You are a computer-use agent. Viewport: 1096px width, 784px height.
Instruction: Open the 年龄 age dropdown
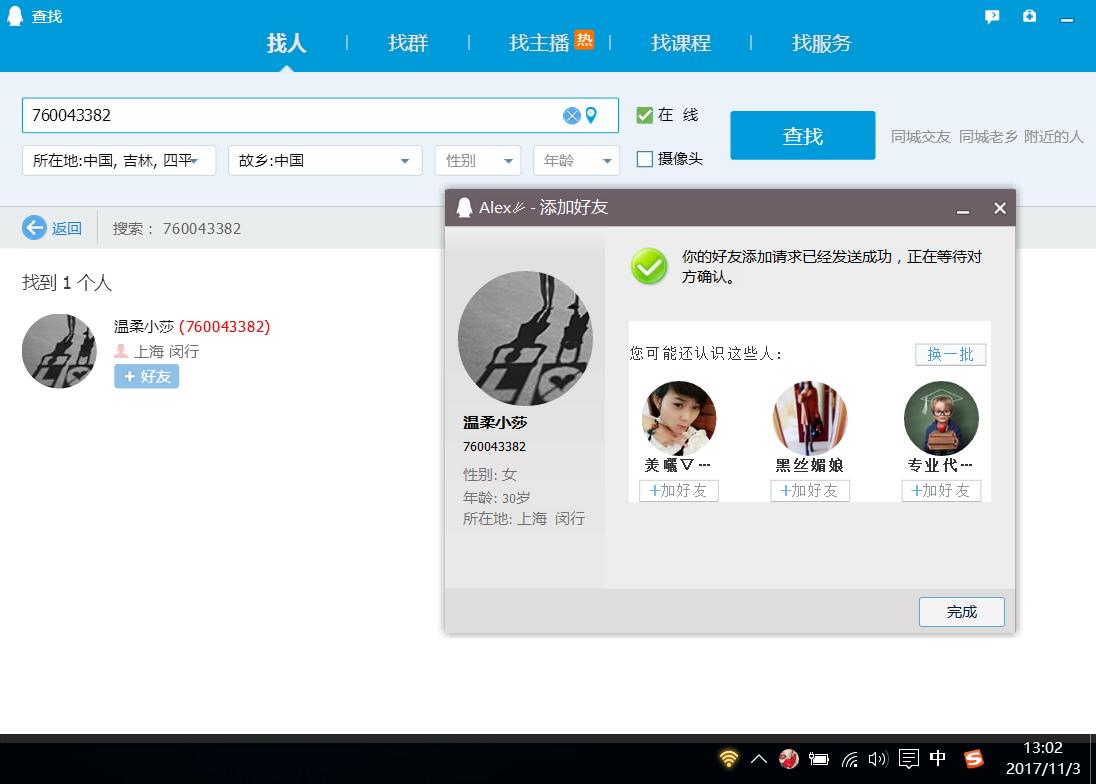(577, 161)
